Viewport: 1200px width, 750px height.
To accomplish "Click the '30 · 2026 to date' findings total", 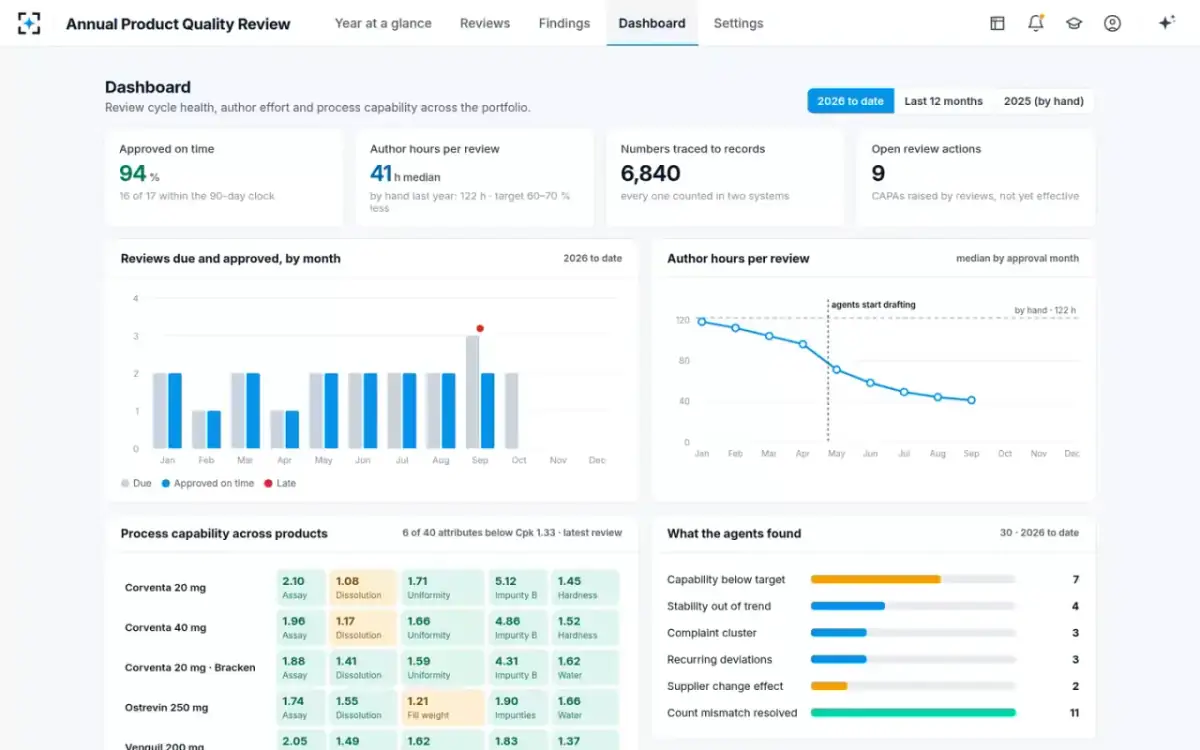I will (1039, 533).
